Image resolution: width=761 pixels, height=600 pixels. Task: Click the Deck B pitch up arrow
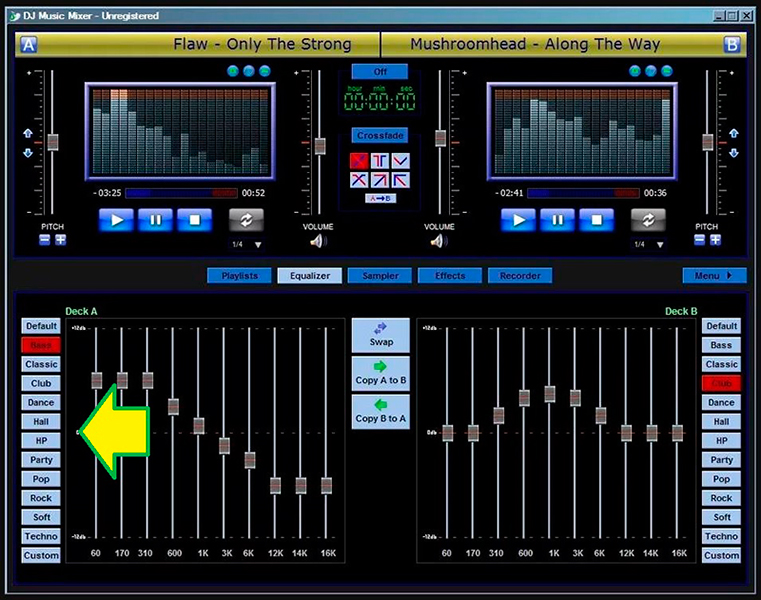(733, 133)
